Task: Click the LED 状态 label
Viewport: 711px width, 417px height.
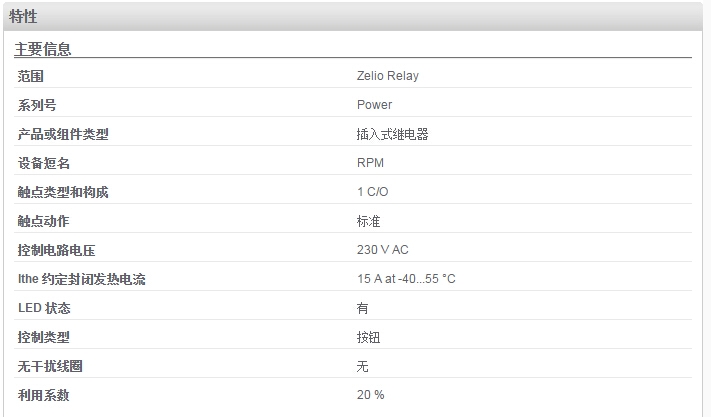Action: click(44, 308)
